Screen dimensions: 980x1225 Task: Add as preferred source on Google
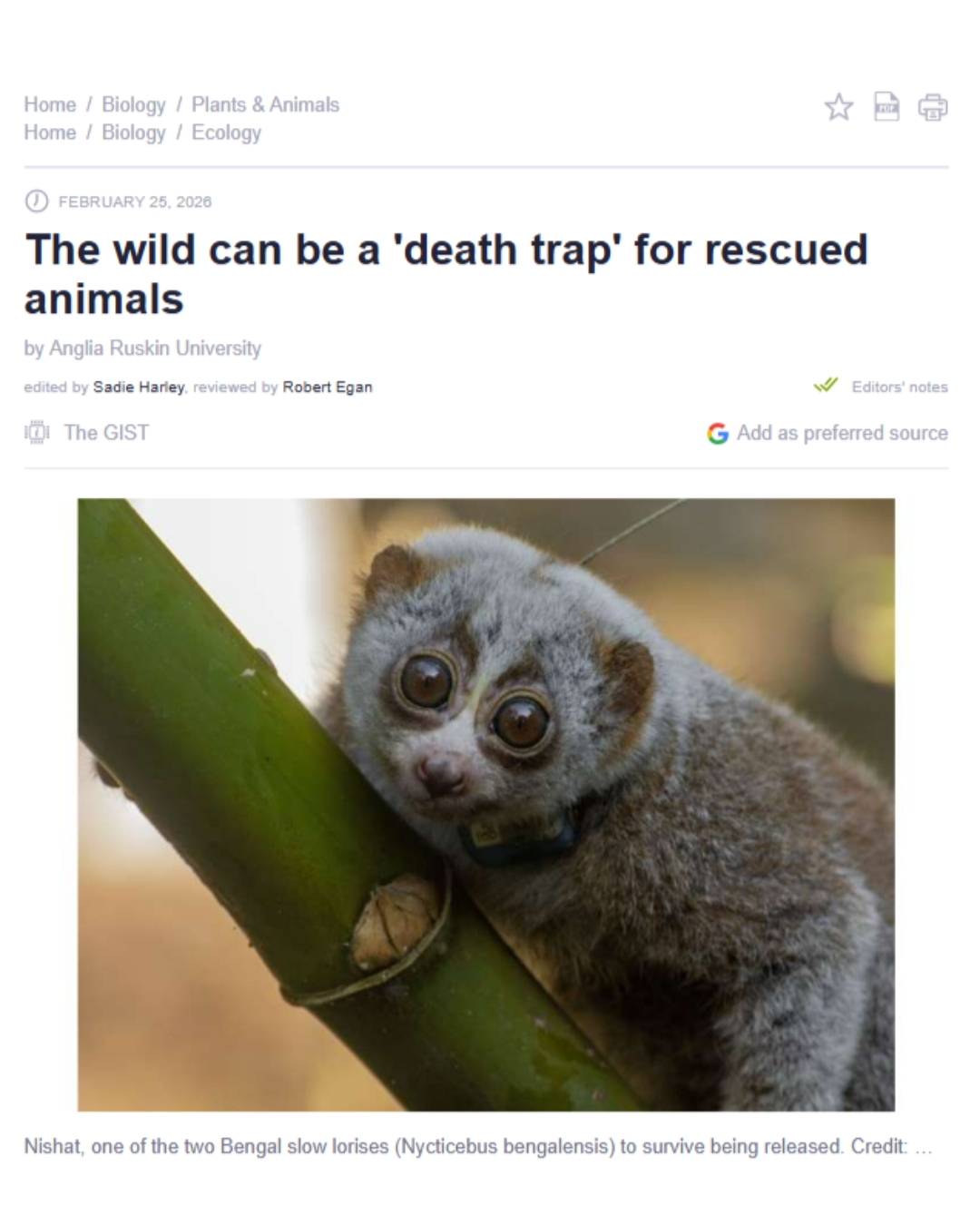[842, 433]
